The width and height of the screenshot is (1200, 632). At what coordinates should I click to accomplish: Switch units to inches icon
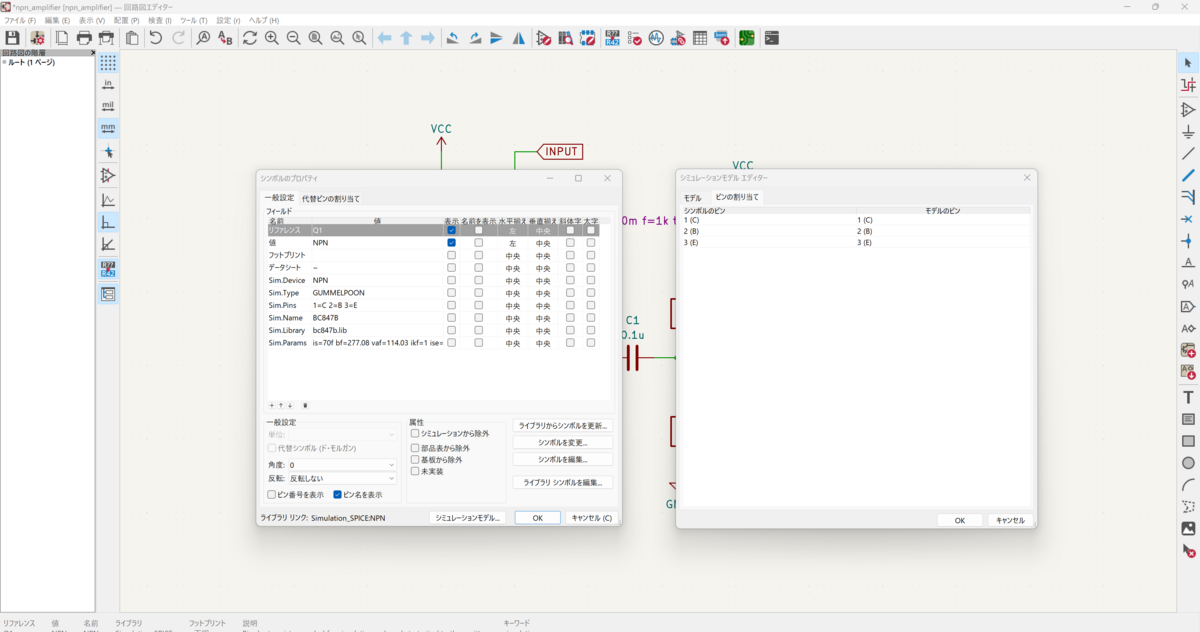click(108, 84)
